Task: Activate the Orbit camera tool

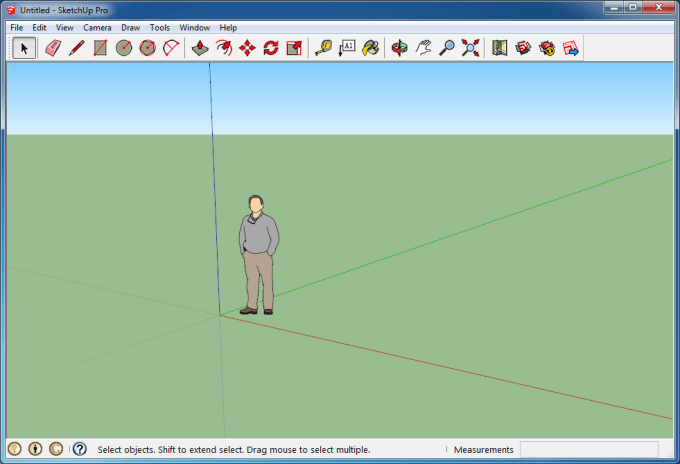Action: coord(399,48)
